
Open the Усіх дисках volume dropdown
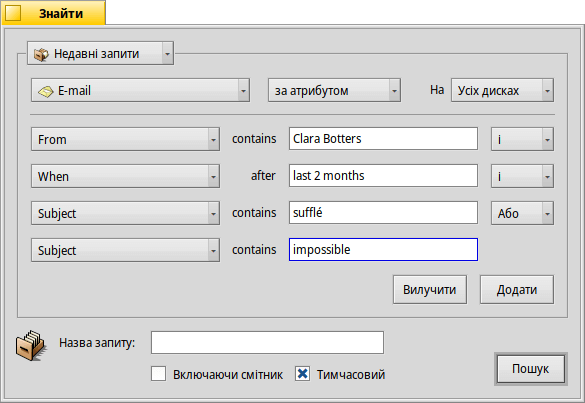[x=502, y=90]
